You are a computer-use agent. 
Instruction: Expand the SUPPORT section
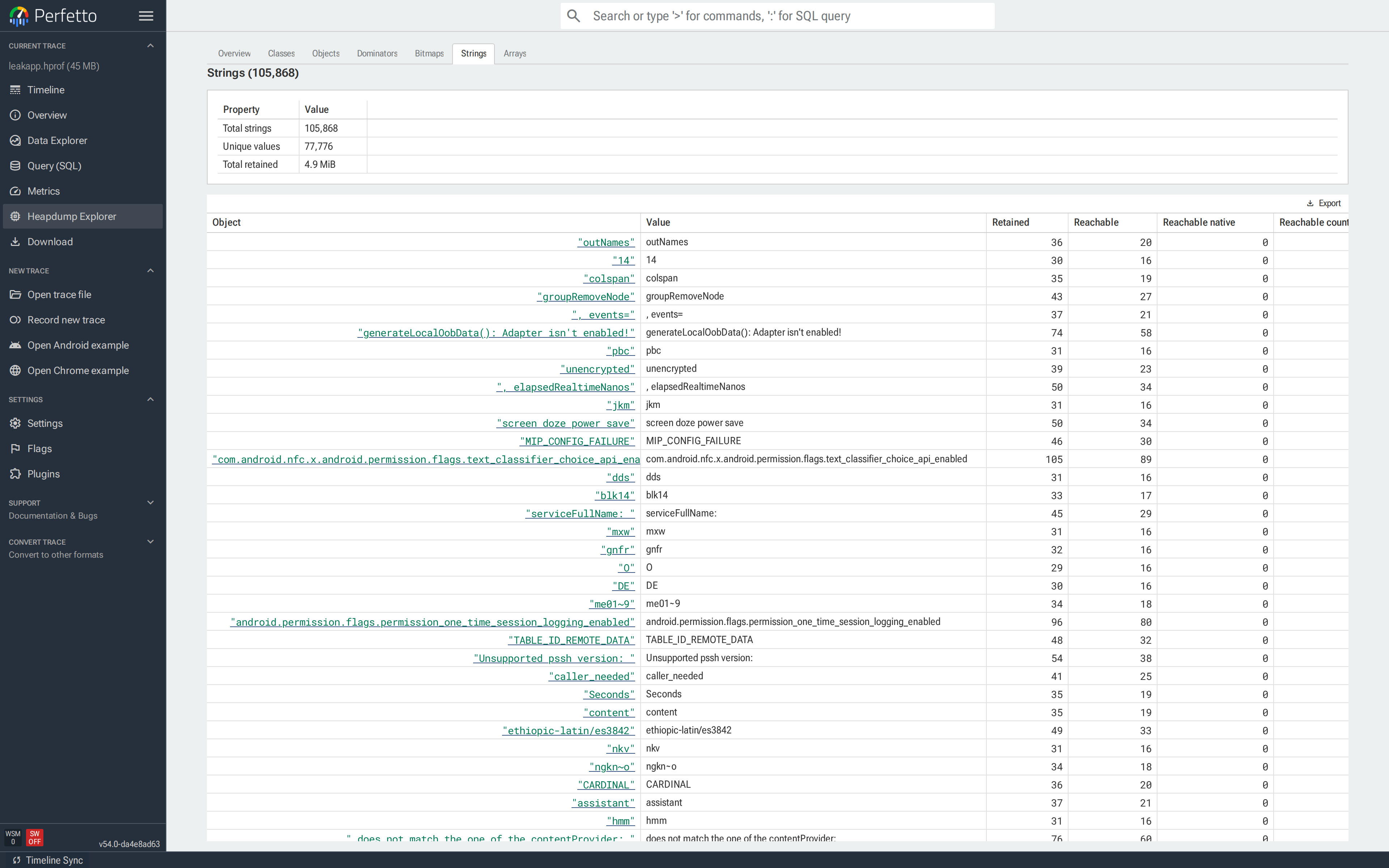(x=150, y=502)
